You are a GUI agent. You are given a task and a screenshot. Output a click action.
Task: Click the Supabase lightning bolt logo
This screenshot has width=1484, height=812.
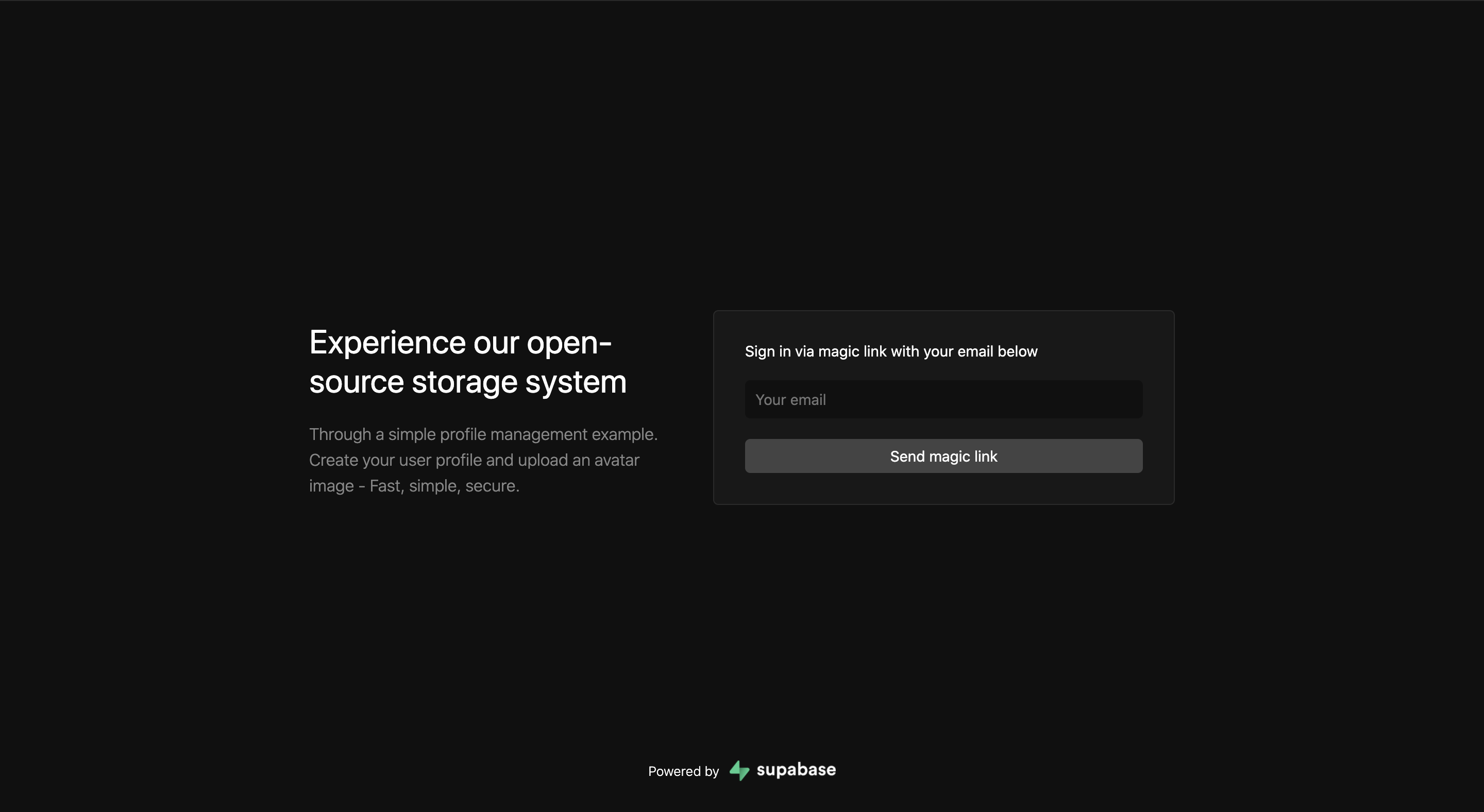click(739, 771)
